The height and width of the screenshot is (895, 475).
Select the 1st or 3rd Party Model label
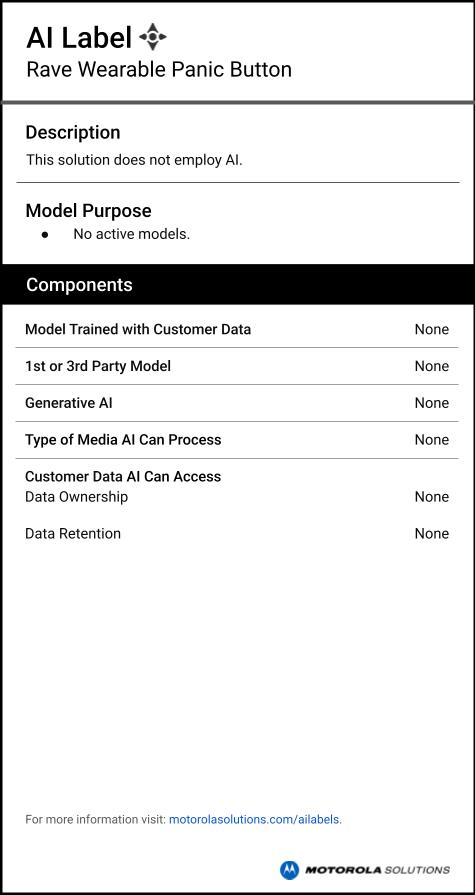(98, 366)
